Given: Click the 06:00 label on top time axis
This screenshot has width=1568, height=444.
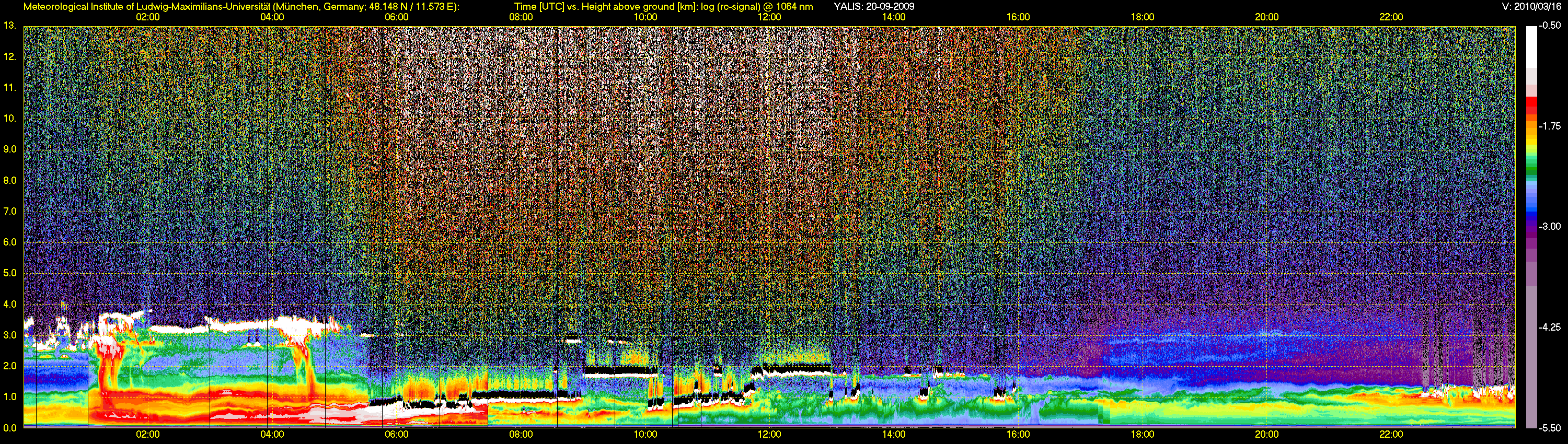Looking at the screenshot, I should pyautogui.click(x=396, y=17).
